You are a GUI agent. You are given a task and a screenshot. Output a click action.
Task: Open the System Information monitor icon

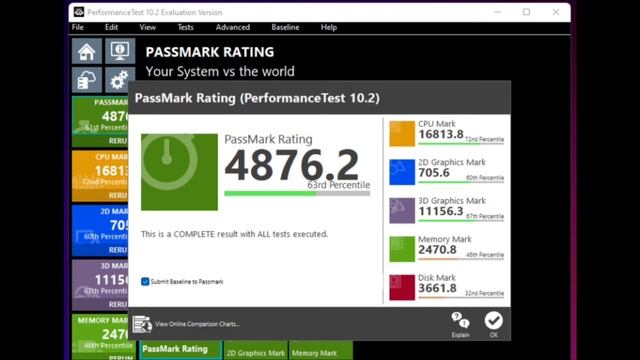click(x=120, y=51)
